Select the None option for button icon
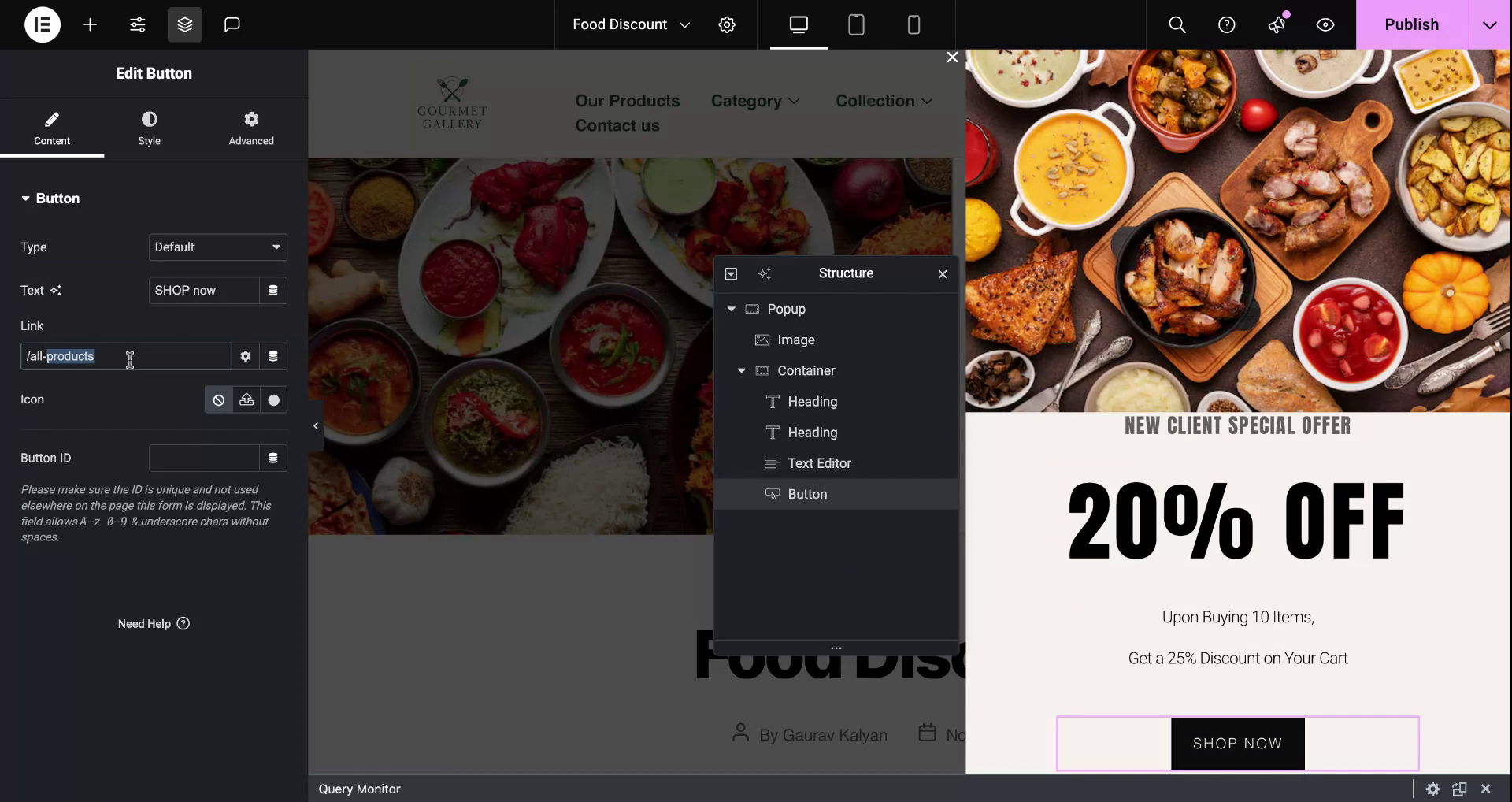This screenshot has height=802, width=1512. click(x=218, y=399)
